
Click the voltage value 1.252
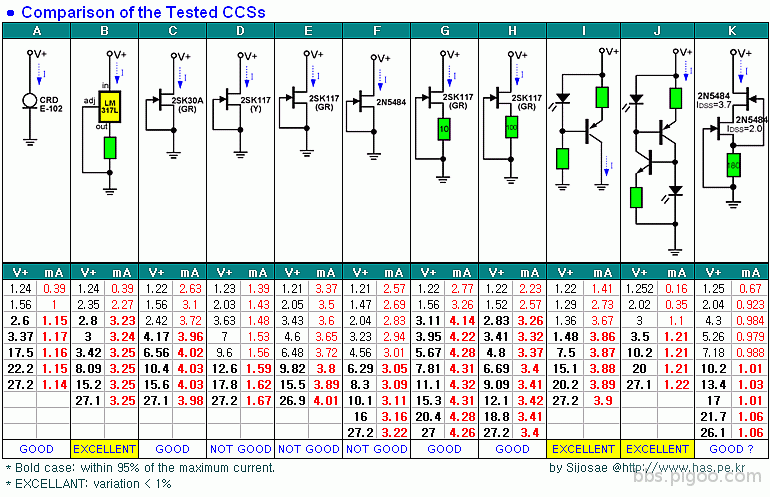click(x=639, y=289)
